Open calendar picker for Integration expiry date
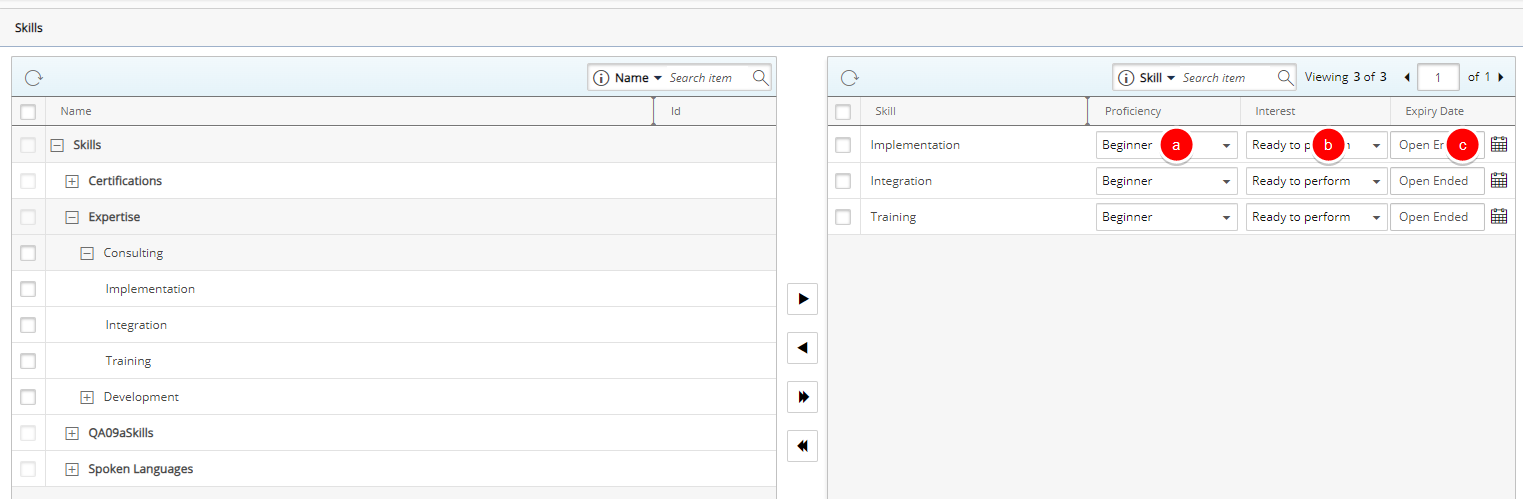 1498,181
